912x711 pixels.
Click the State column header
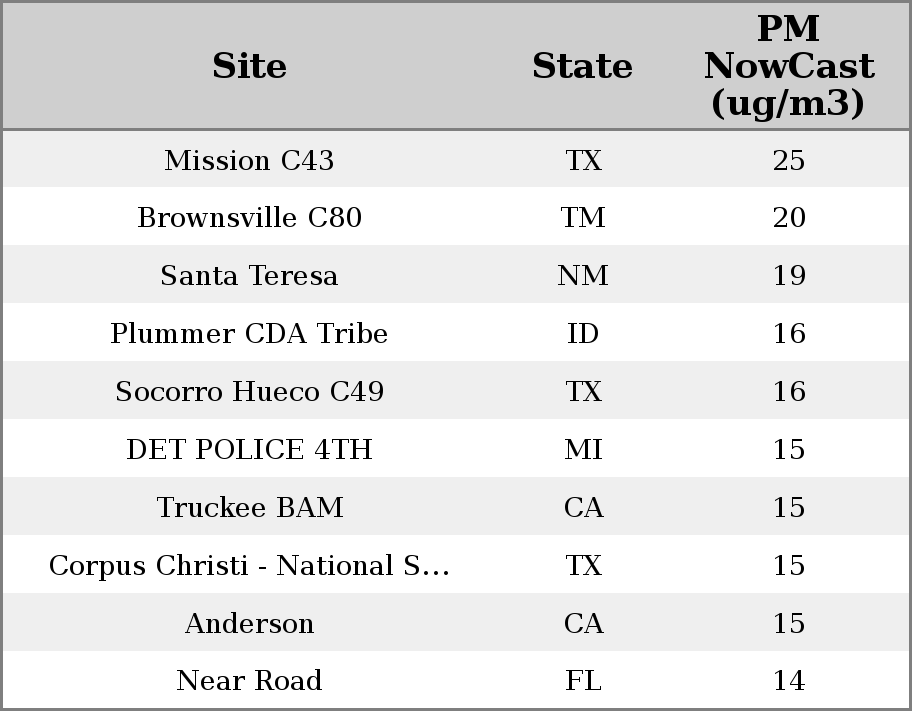(x=582, y=66)
